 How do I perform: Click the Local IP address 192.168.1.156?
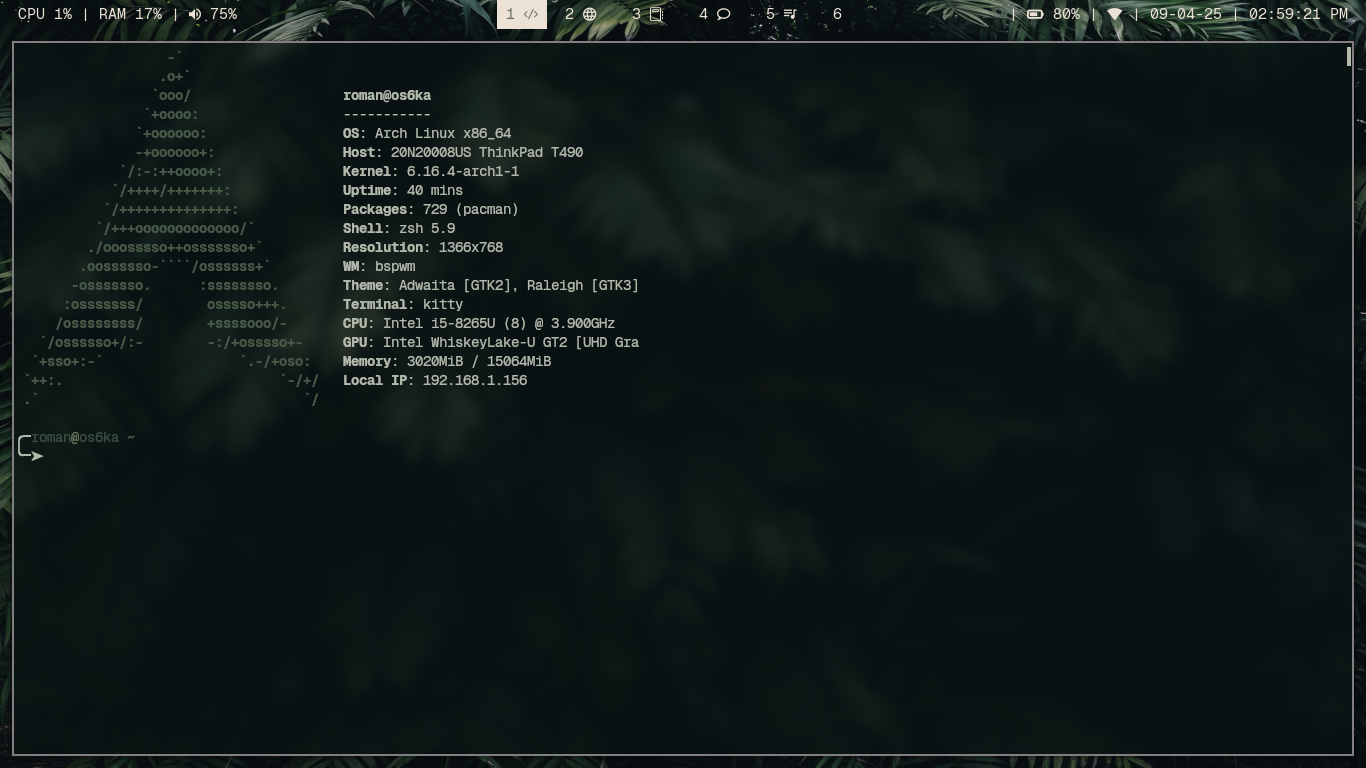tap(474, 380)
